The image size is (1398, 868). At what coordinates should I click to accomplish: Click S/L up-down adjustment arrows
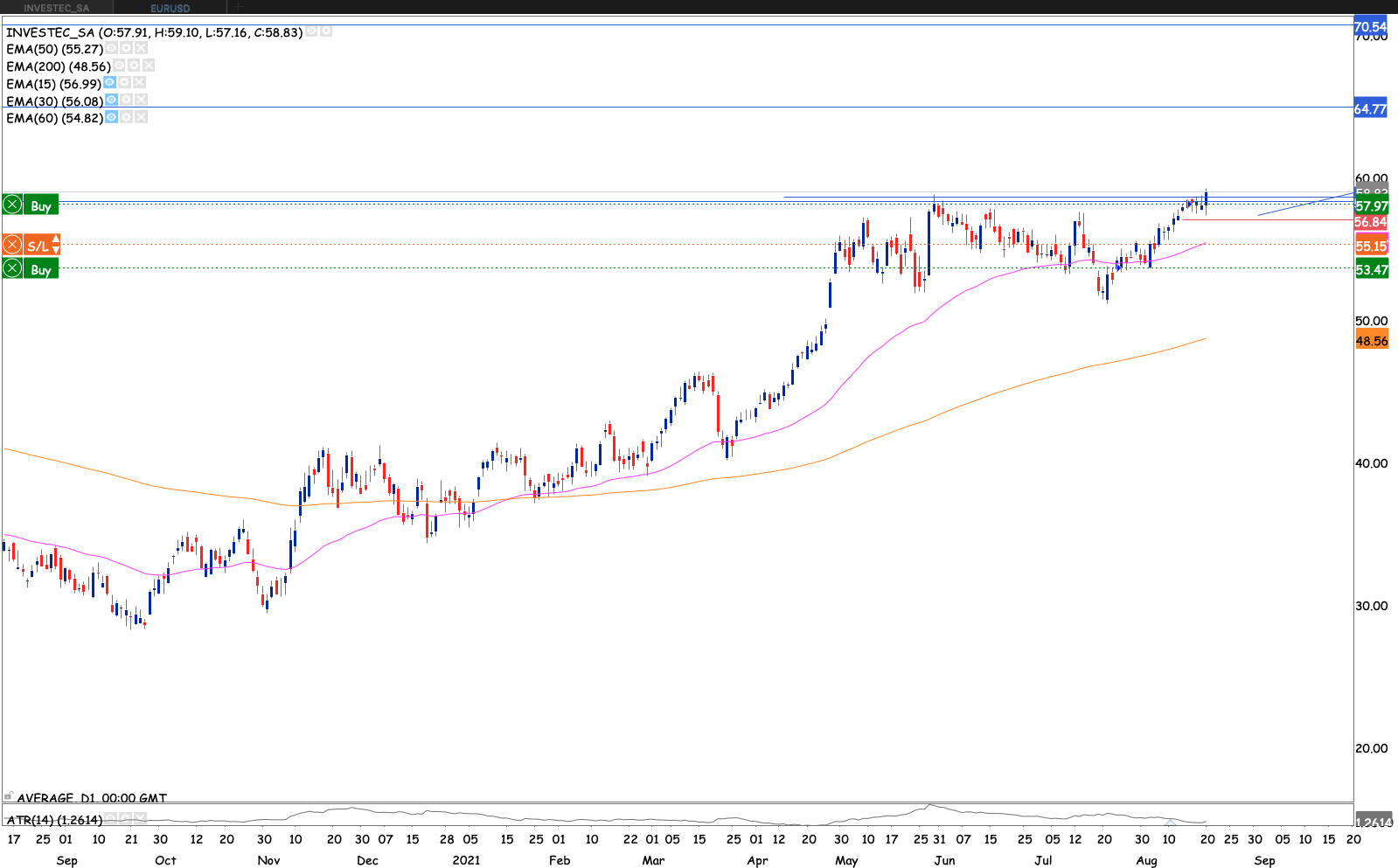[56, 245]
